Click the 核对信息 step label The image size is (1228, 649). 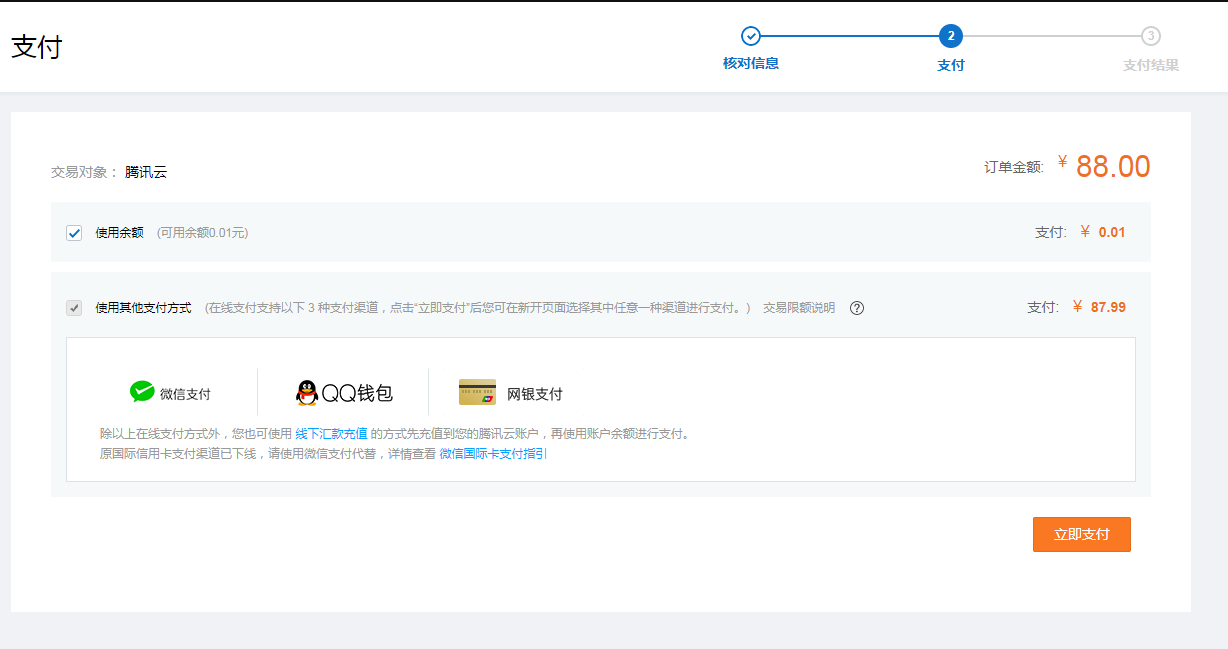[751, 63]
